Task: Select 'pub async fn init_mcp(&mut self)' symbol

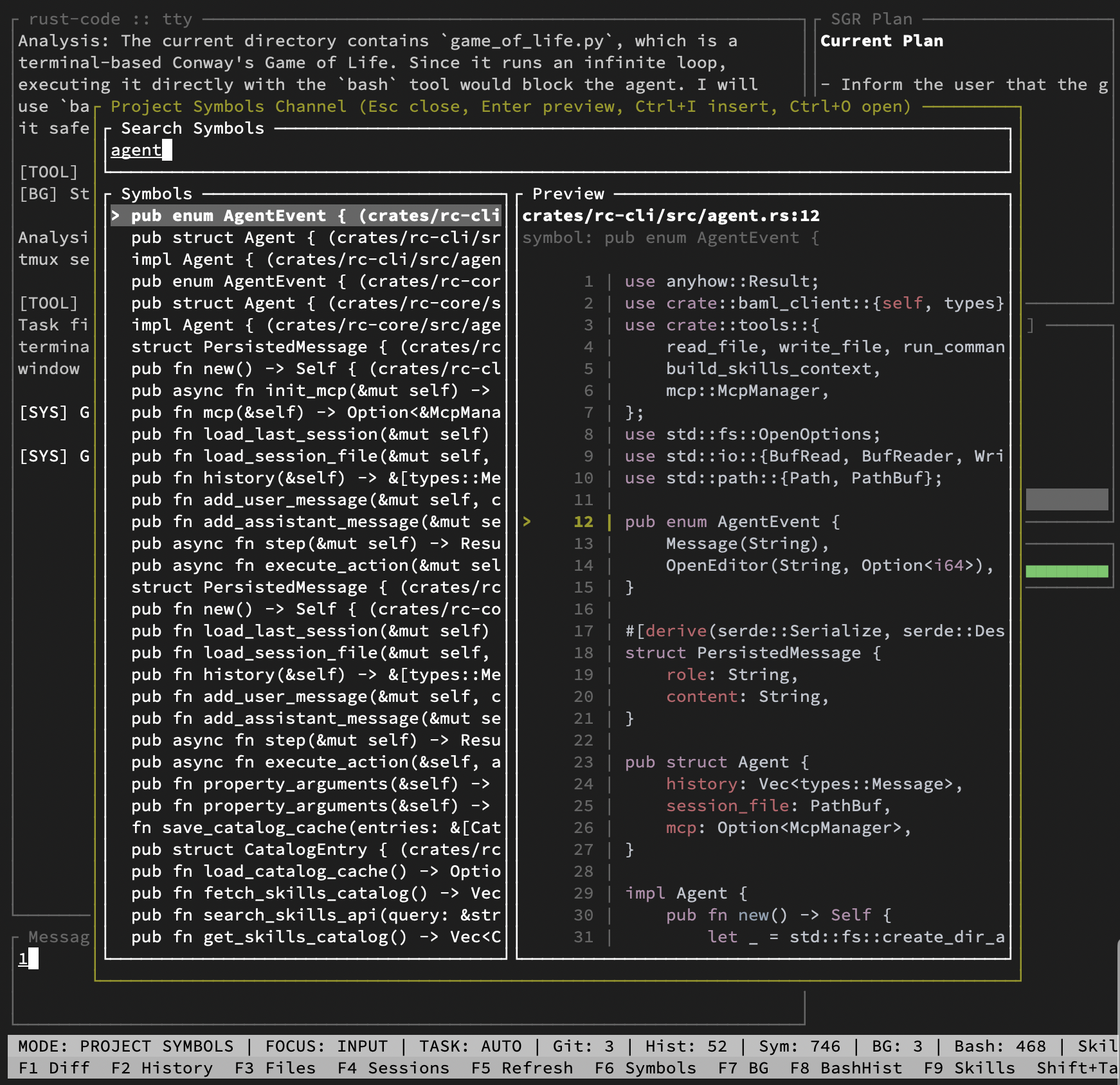Action: (x=306, y=391)
